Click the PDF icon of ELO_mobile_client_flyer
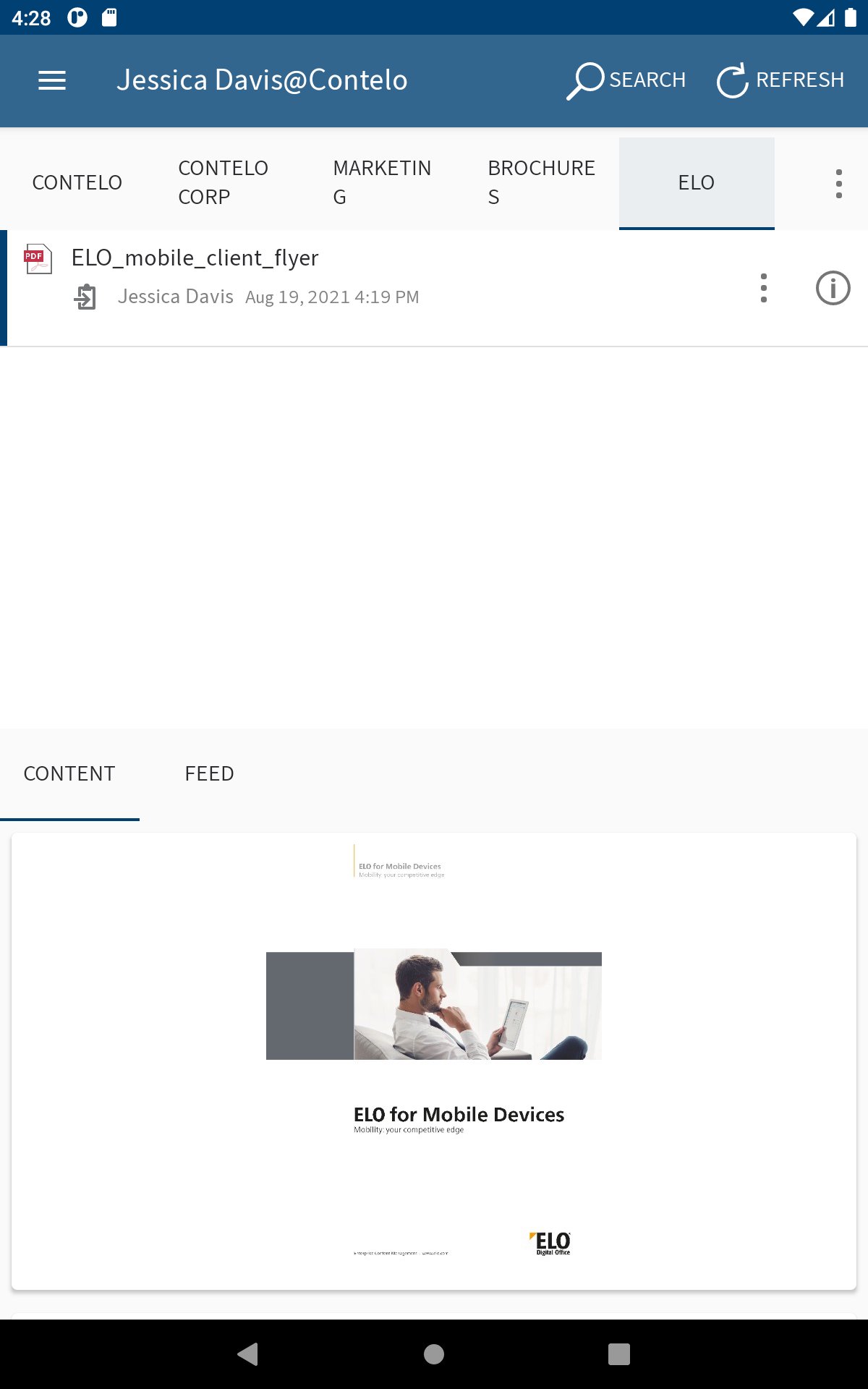 click(38, 259)
